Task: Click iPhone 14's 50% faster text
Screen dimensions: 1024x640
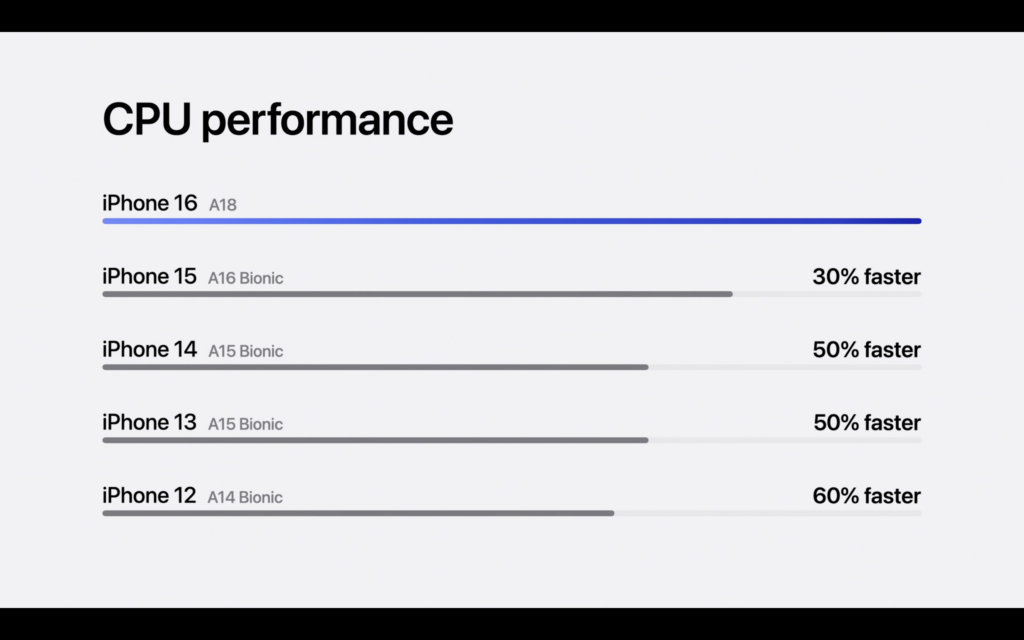Action: coord(866,350)
